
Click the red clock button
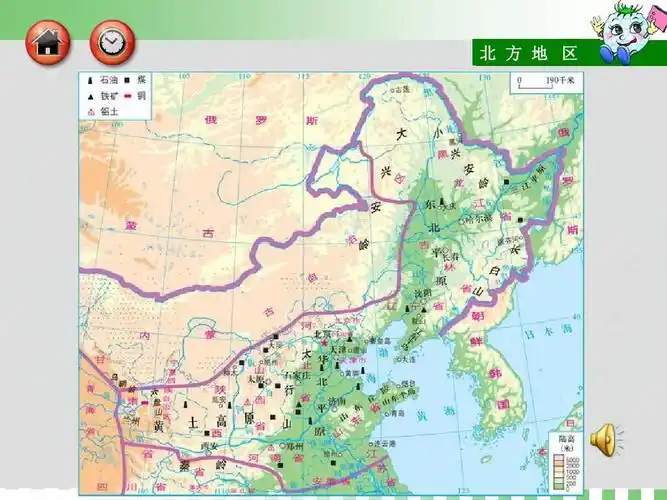point(112,43)
